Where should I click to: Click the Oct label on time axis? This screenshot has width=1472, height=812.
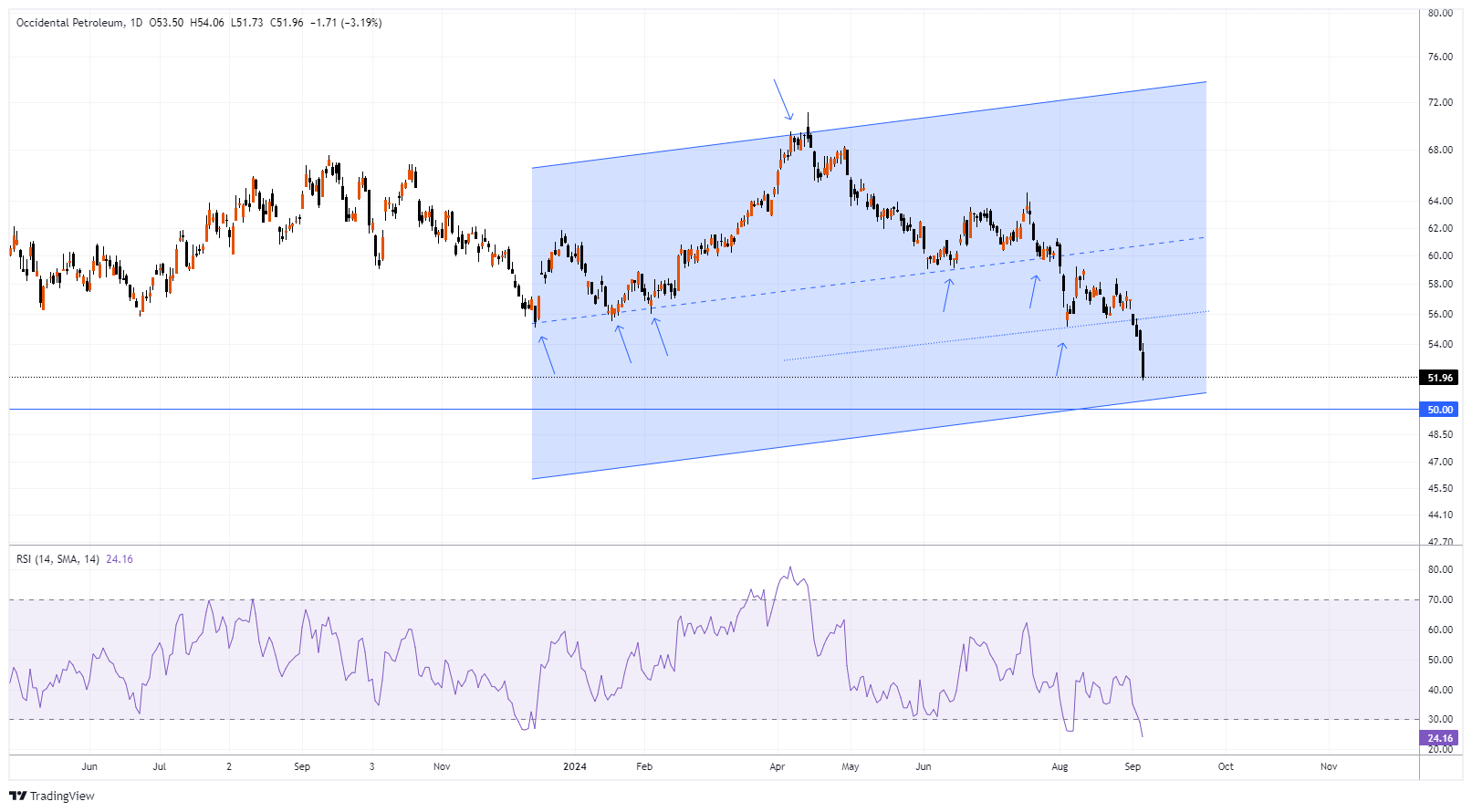1226,766
